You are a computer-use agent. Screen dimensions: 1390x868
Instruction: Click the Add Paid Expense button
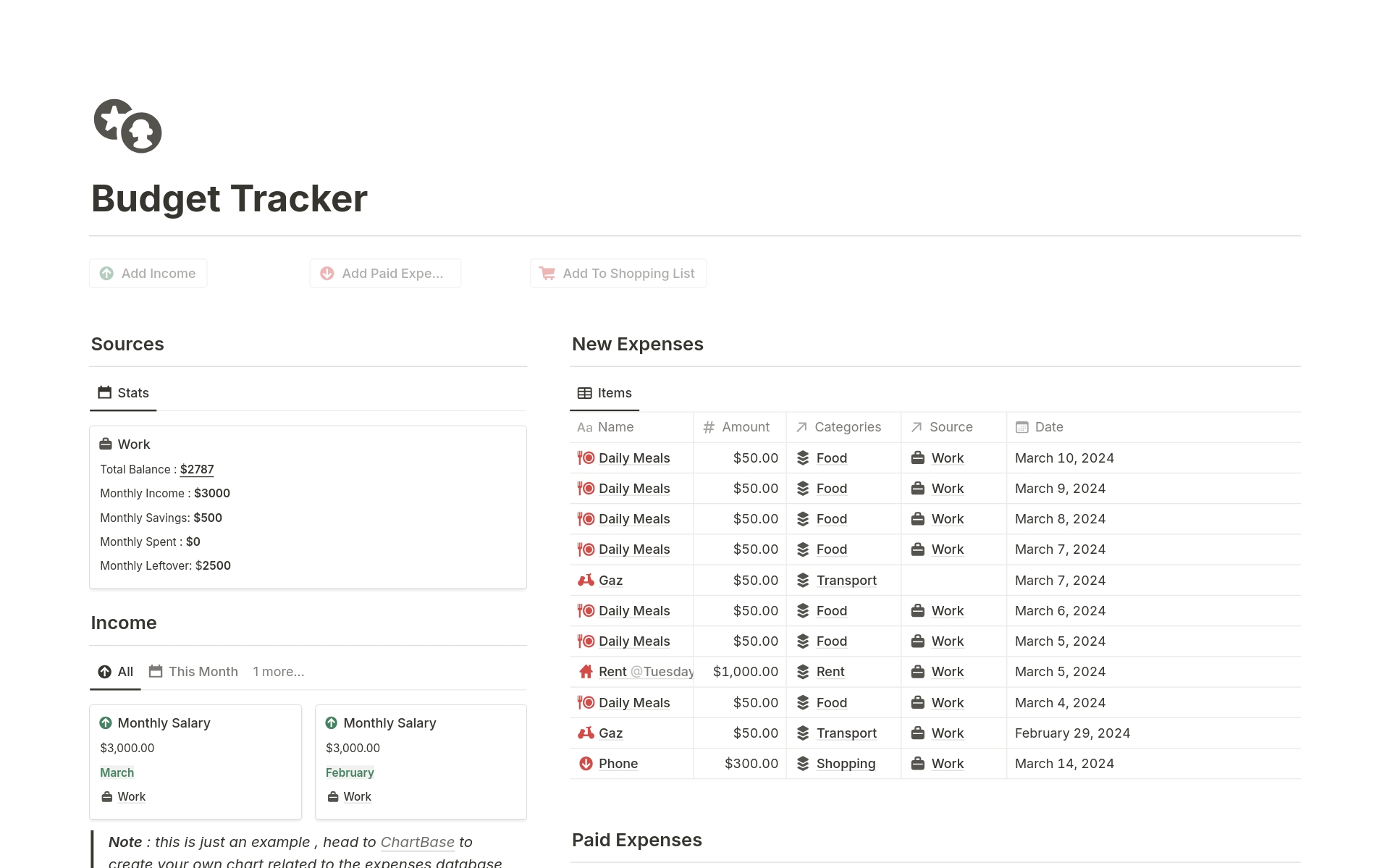384,274
